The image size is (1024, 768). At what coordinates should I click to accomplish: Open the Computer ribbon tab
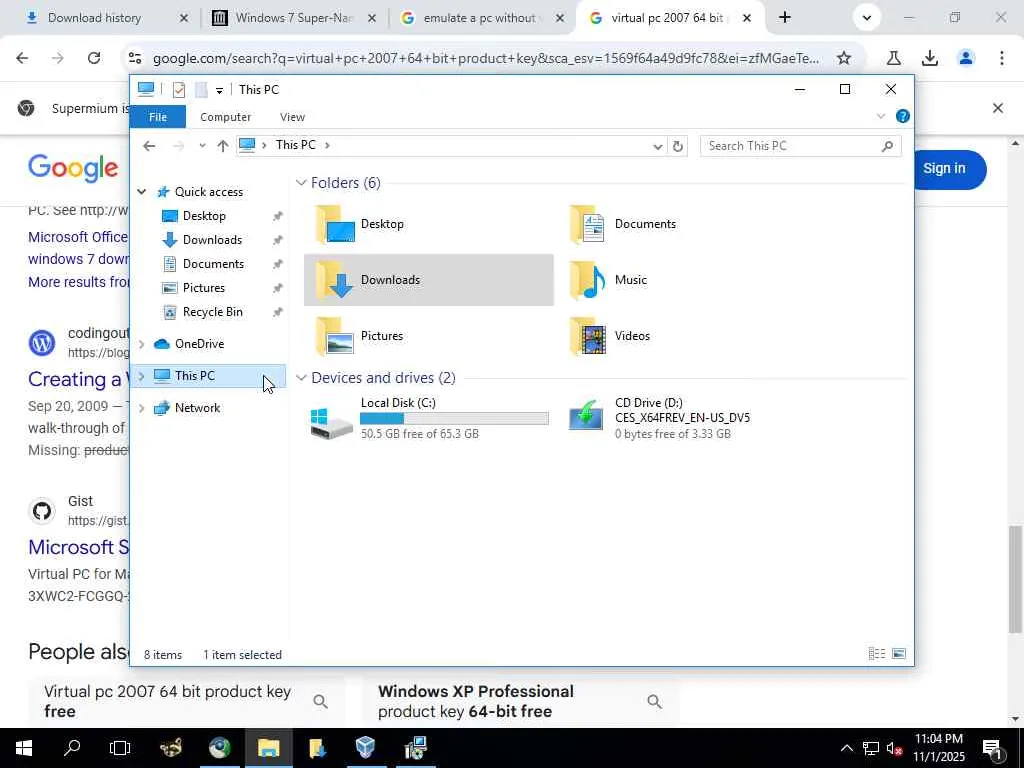225,117
